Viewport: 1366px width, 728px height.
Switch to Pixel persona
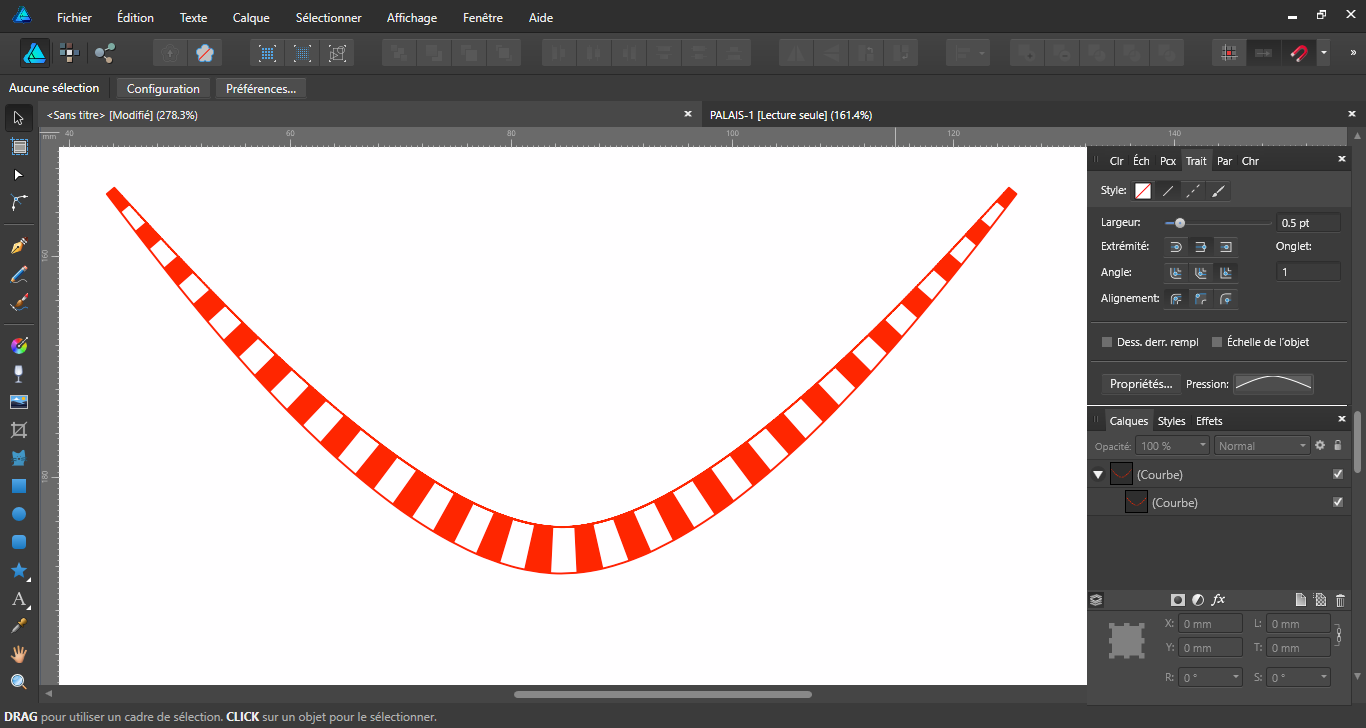tap(69, 52)
